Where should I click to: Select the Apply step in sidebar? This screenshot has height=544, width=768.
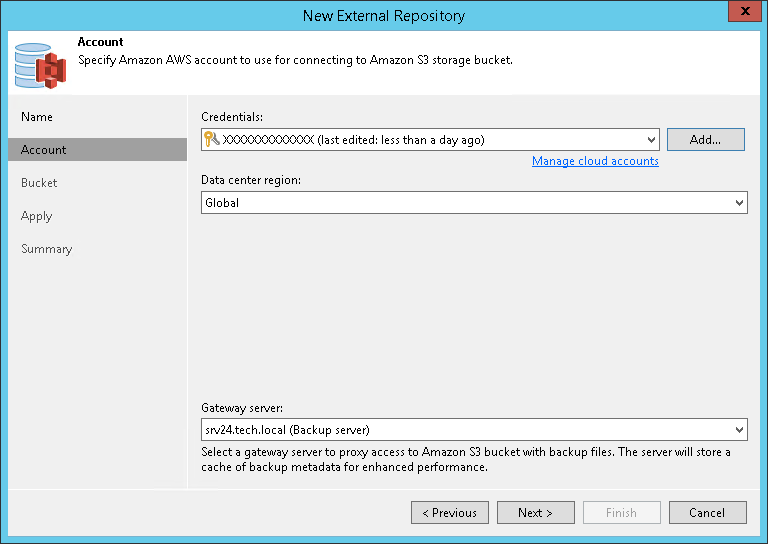coord(36,216)
